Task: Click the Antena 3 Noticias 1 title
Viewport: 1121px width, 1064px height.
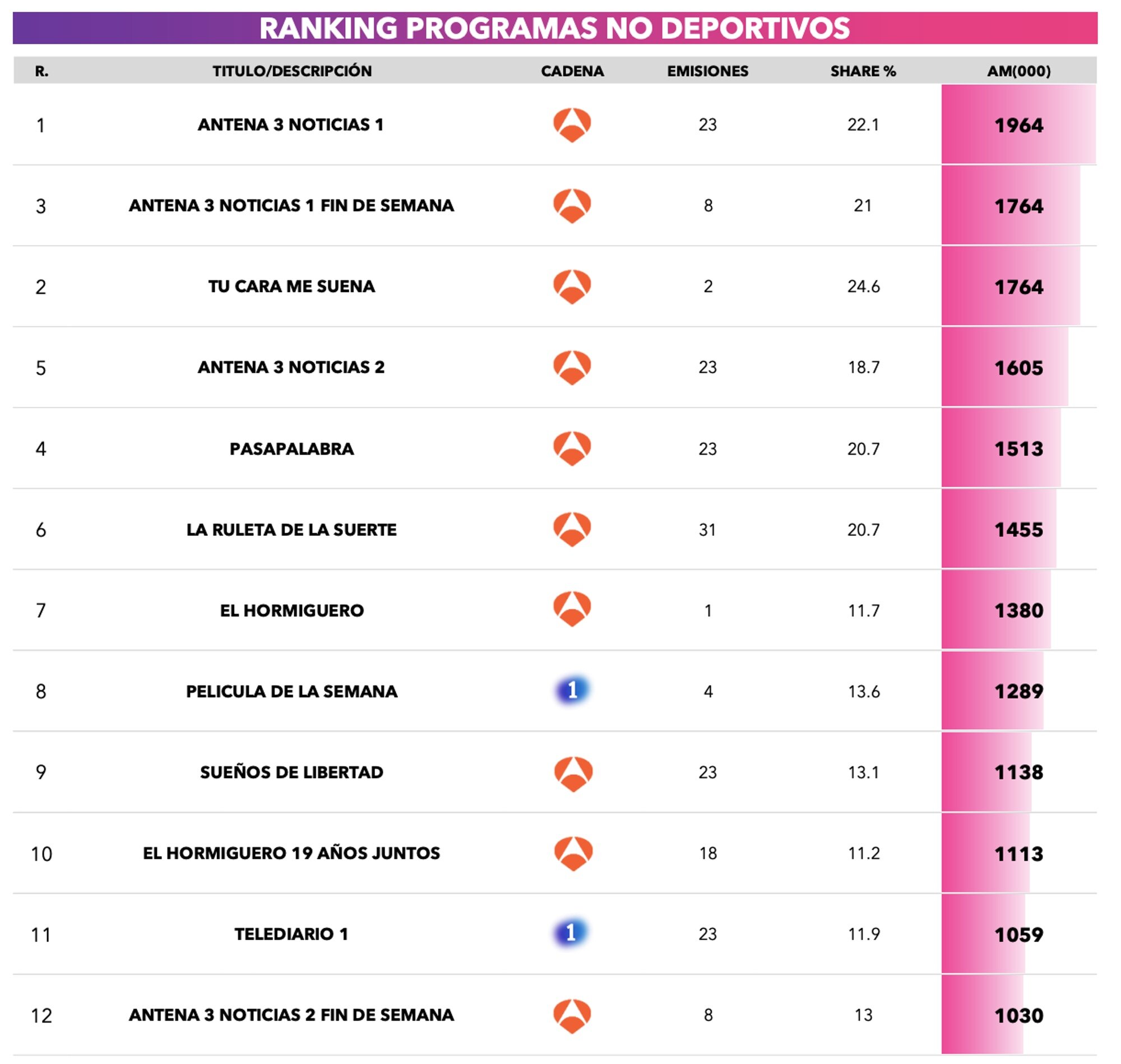Action: [290, 125]
